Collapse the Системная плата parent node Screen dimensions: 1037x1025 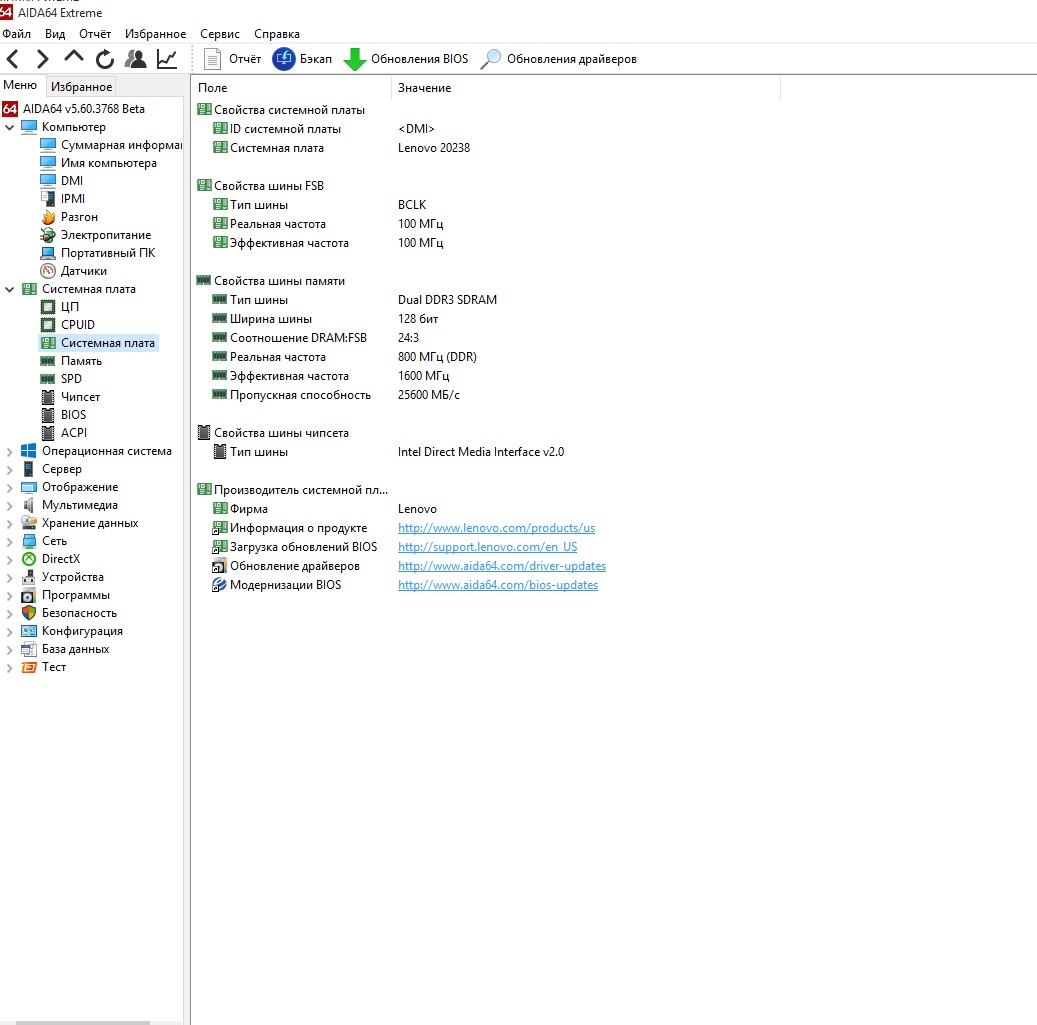coord(9,289)
